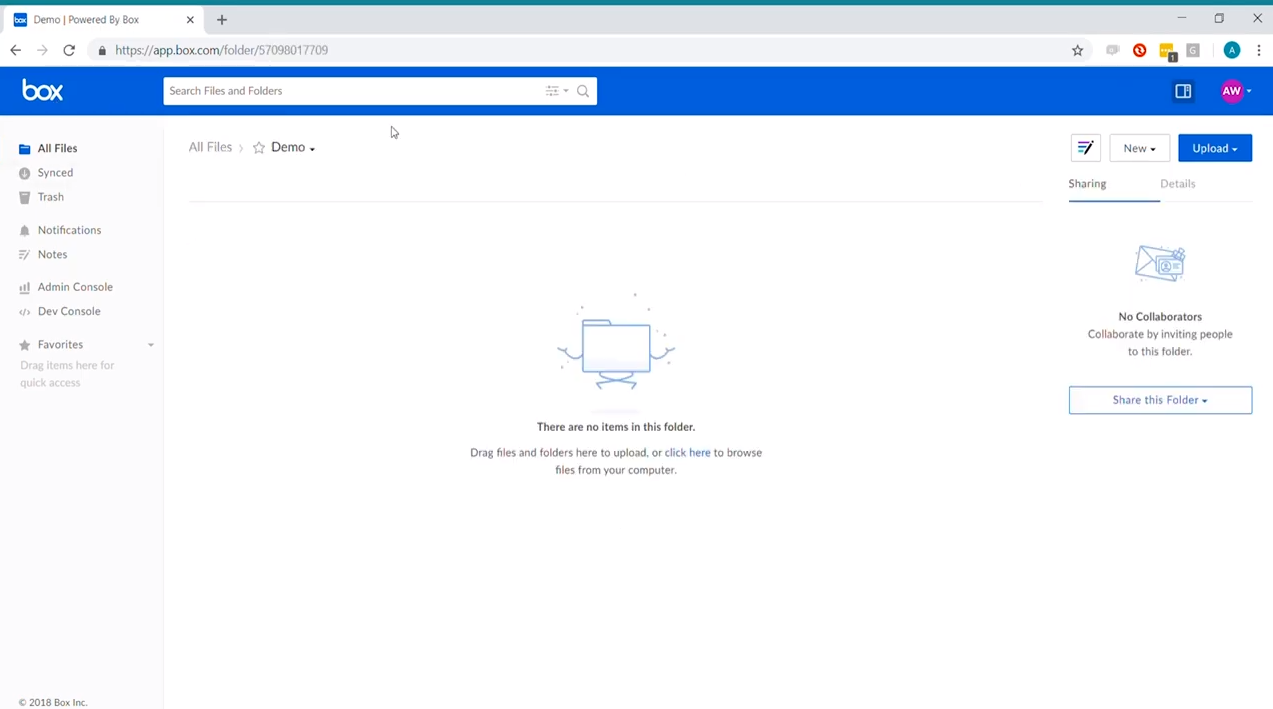Collapse the Favorites section arrow
Image resolution: width=1273 pixels, height=709 pixels.
[151, 345]
